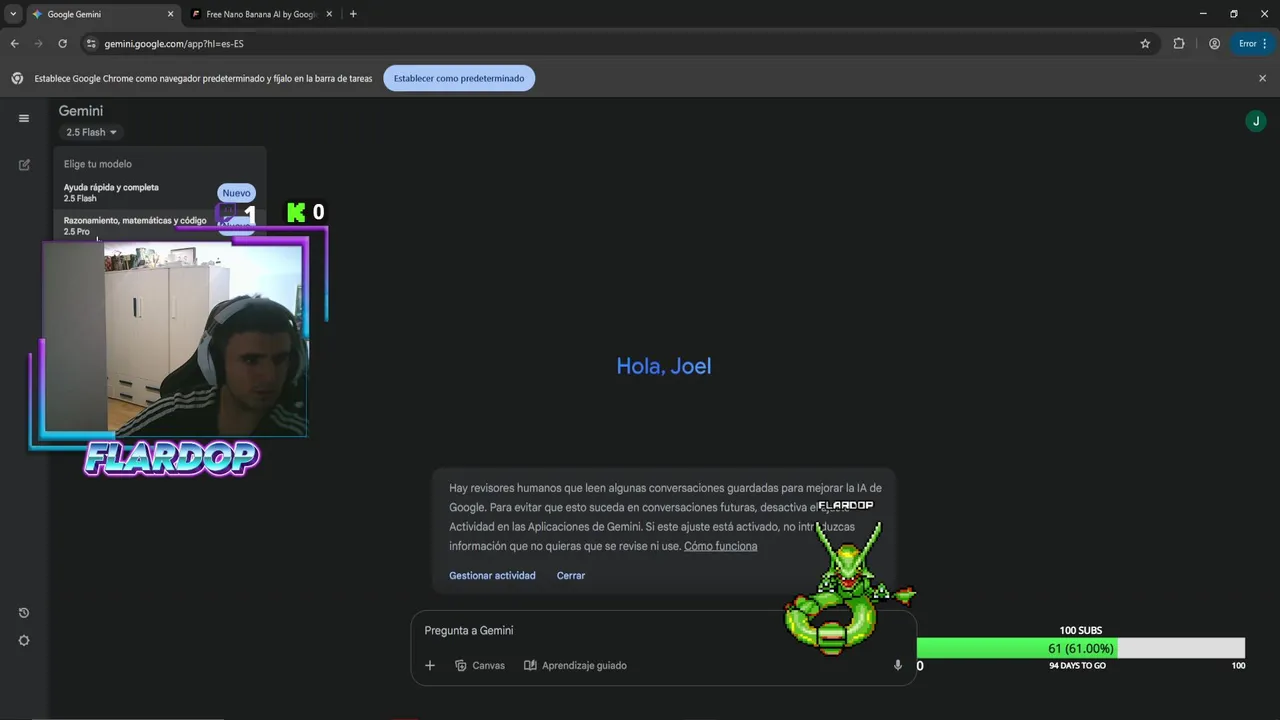Open the Chrome extensions puzzle icon

pos(1179,44)
